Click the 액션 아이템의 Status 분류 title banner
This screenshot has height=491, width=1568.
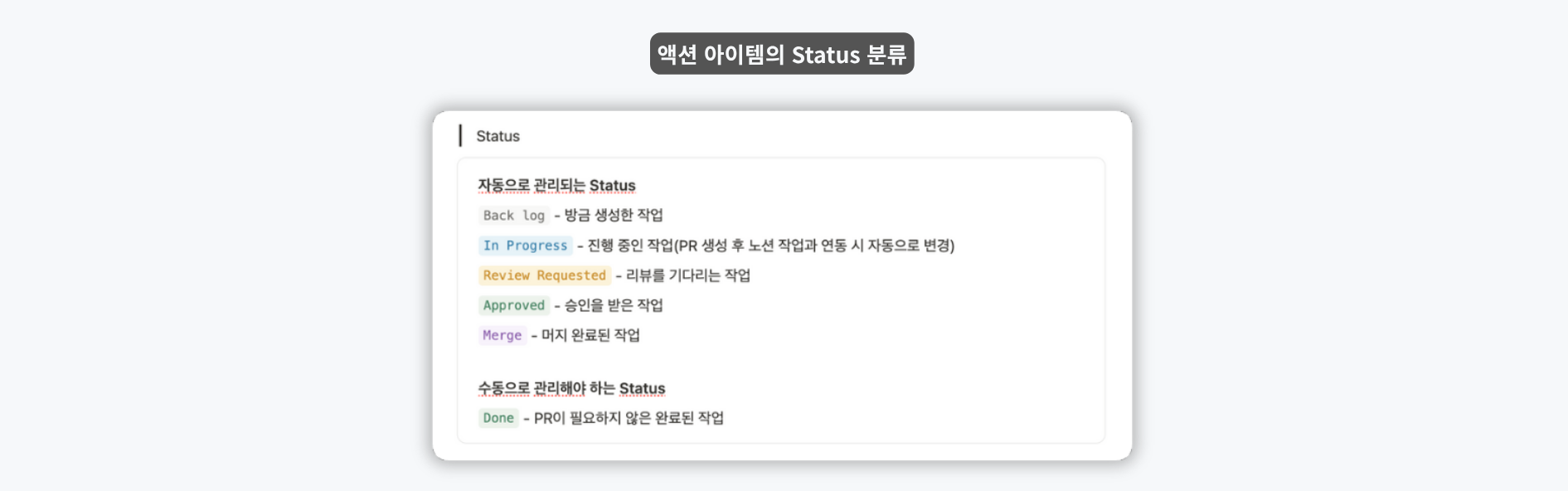pyautogui.click(x=781, y=54)
